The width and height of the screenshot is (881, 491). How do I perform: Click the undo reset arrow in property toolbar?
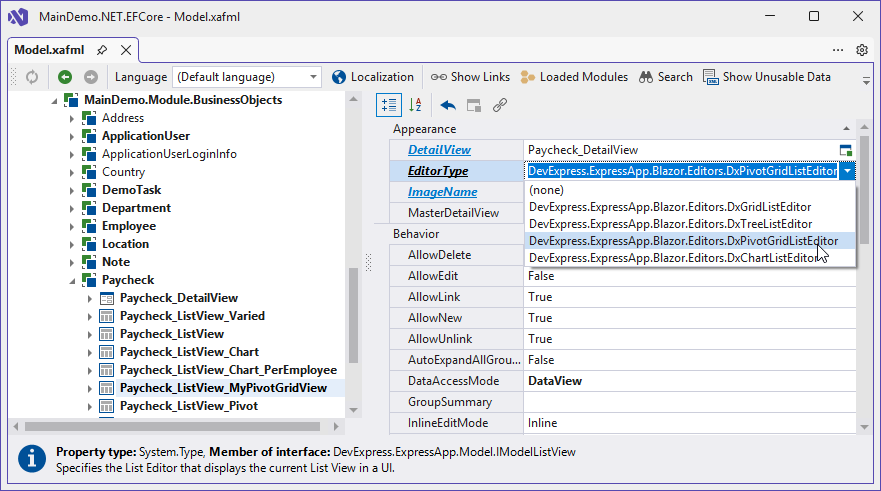(x=448, y=105)
